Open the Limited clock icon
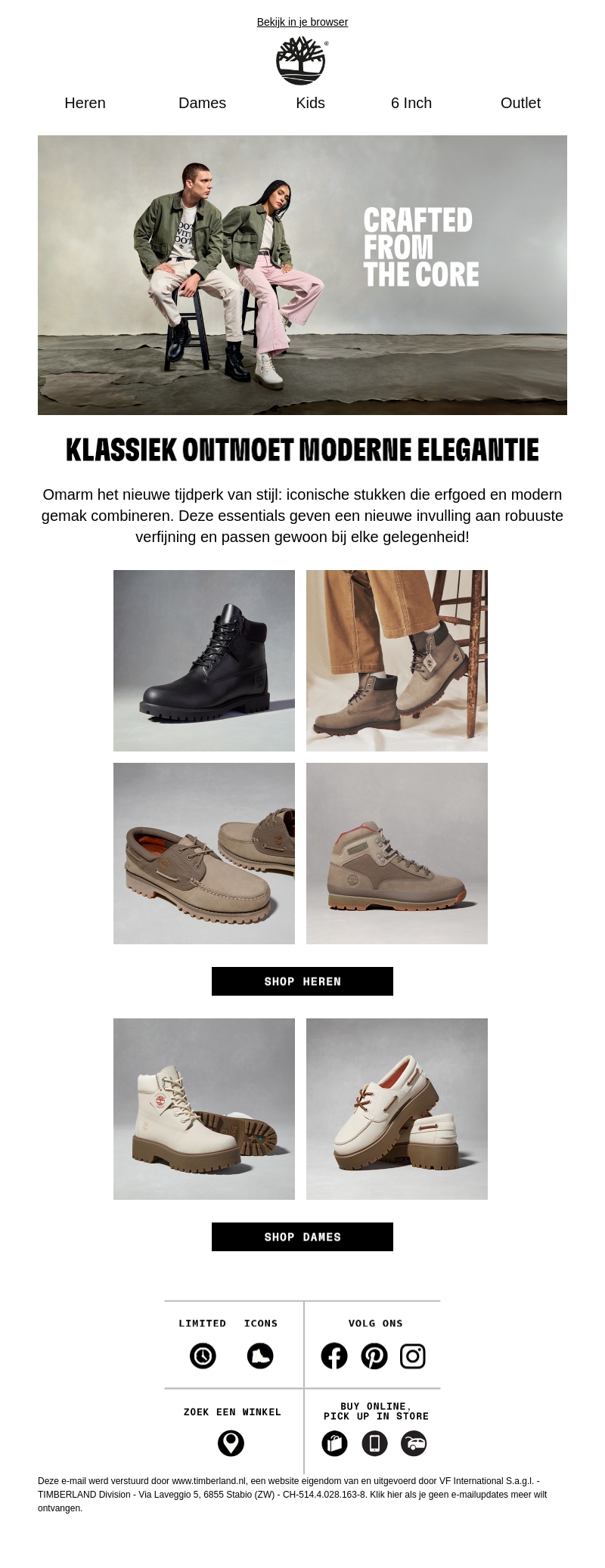605x1568 pixels. 203,1356
